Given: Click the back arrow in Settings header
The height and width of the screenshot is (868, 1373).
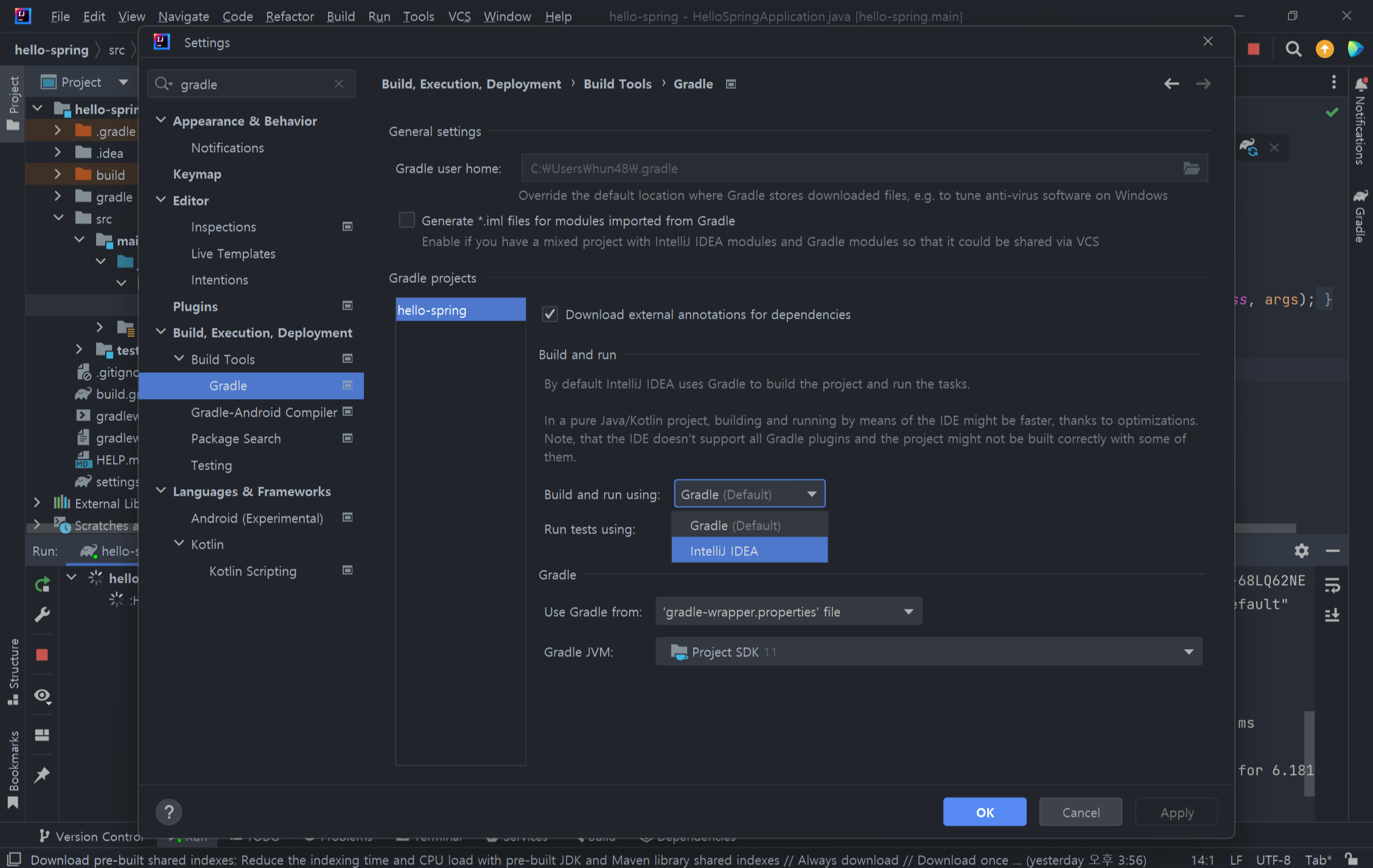Looking at the screenshot, I should pyautogui.click(x=1171, y=84).
